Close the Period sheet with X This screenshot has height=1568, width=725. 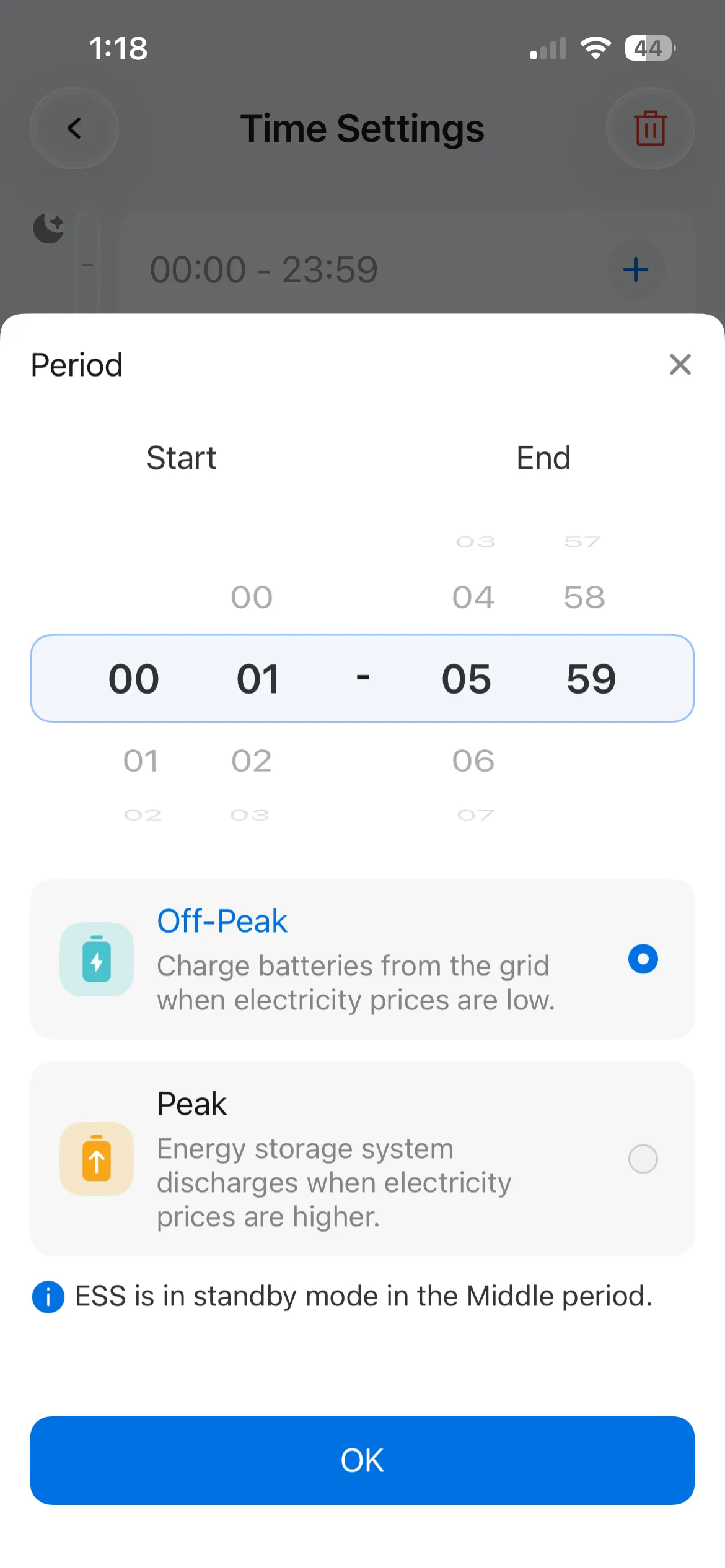680,365
